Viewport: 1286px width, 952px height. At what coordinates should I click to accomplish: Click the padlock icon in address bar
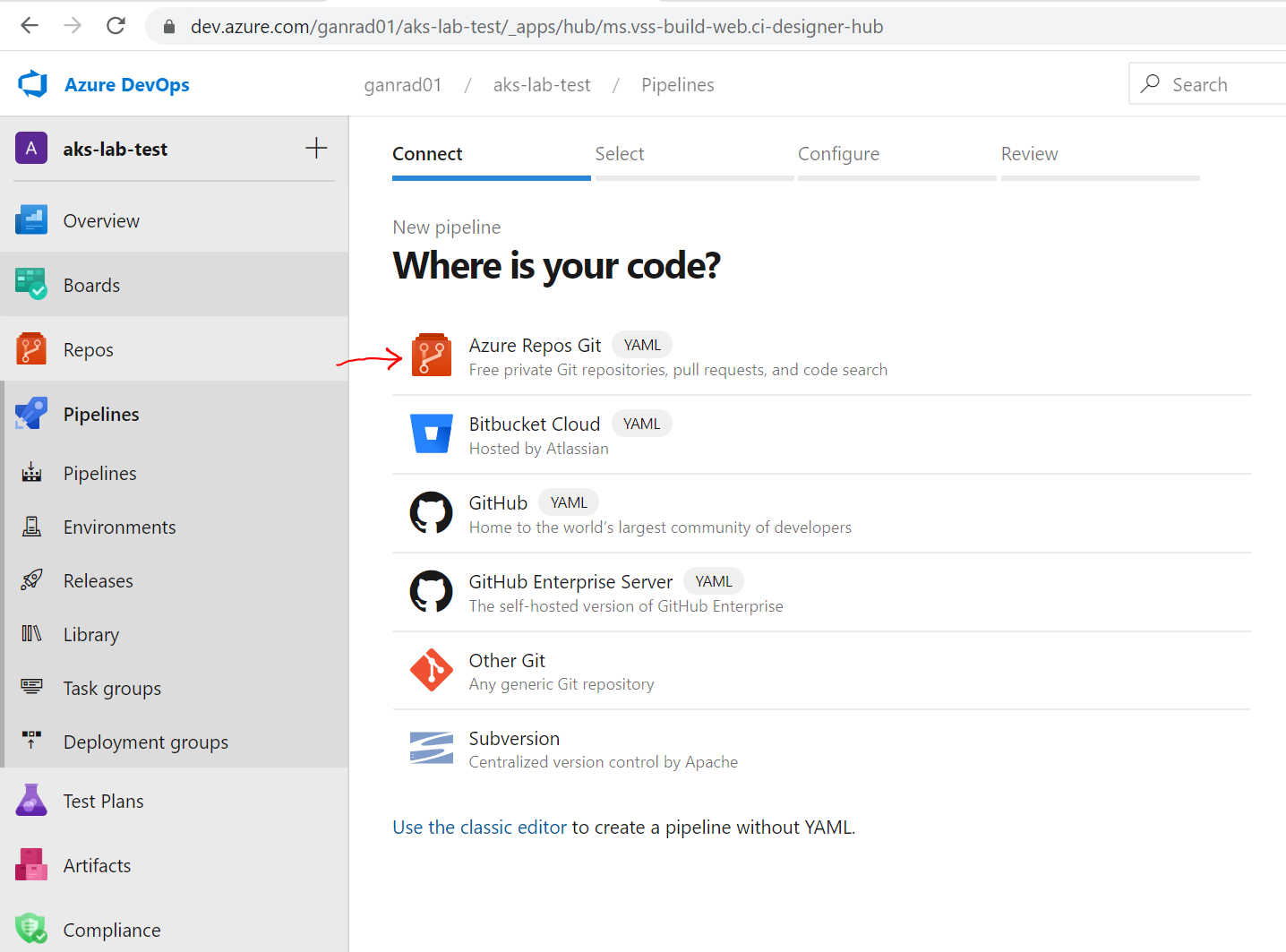coord(169,27)
